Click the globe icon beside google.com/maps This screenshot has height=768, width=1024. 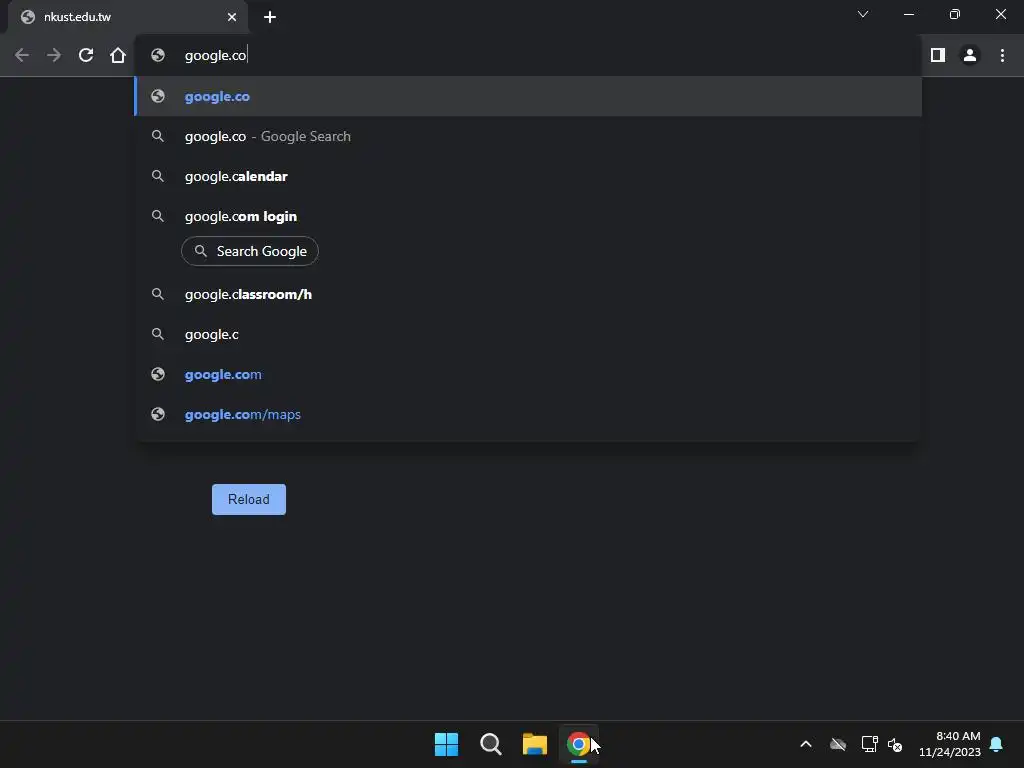point(157,414)
